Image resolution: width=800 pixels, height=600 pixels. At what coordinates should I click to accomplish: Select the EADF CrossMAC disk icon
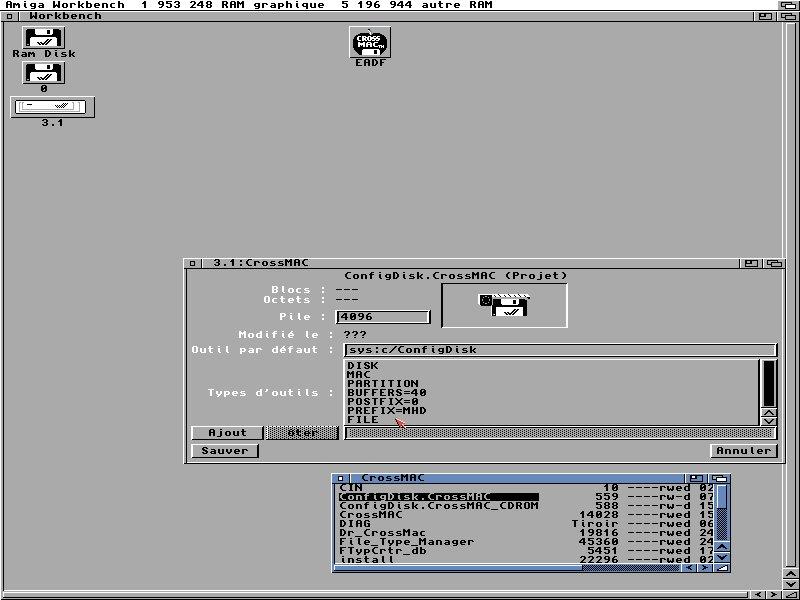370,42
